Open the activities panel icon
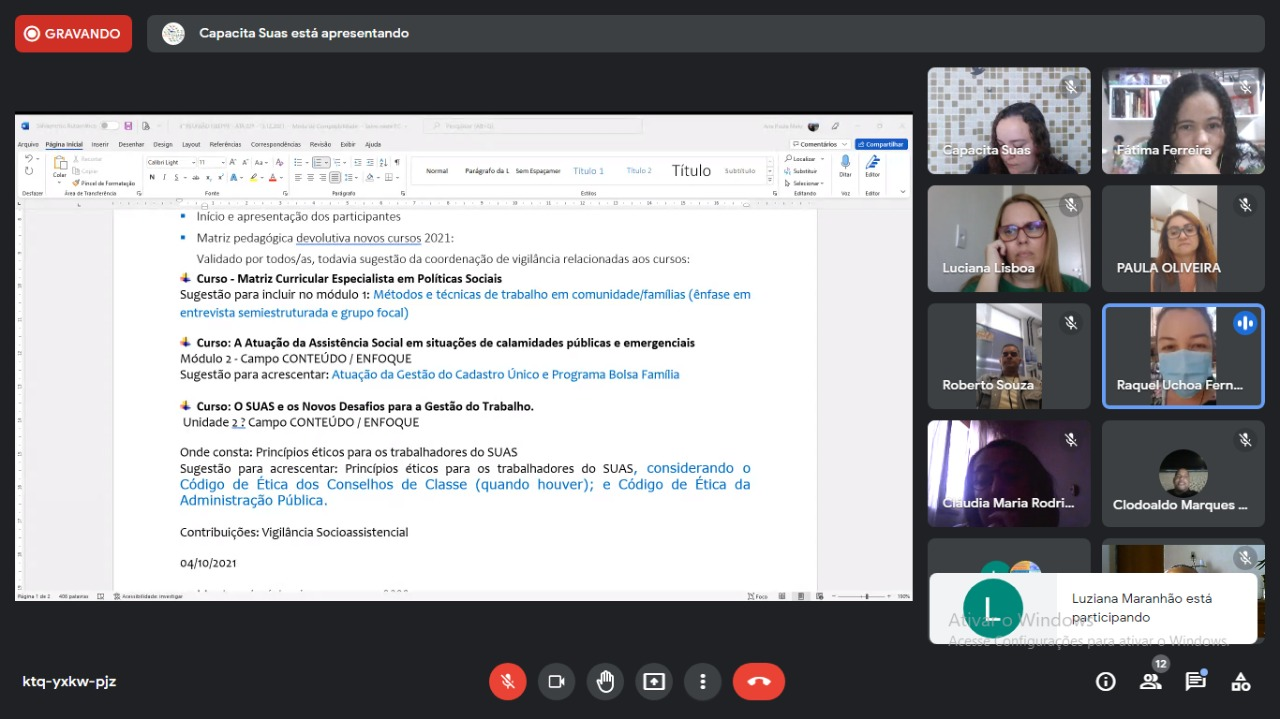The image size is (1280, 719). pyautogui.click(x=1241, y=681)
